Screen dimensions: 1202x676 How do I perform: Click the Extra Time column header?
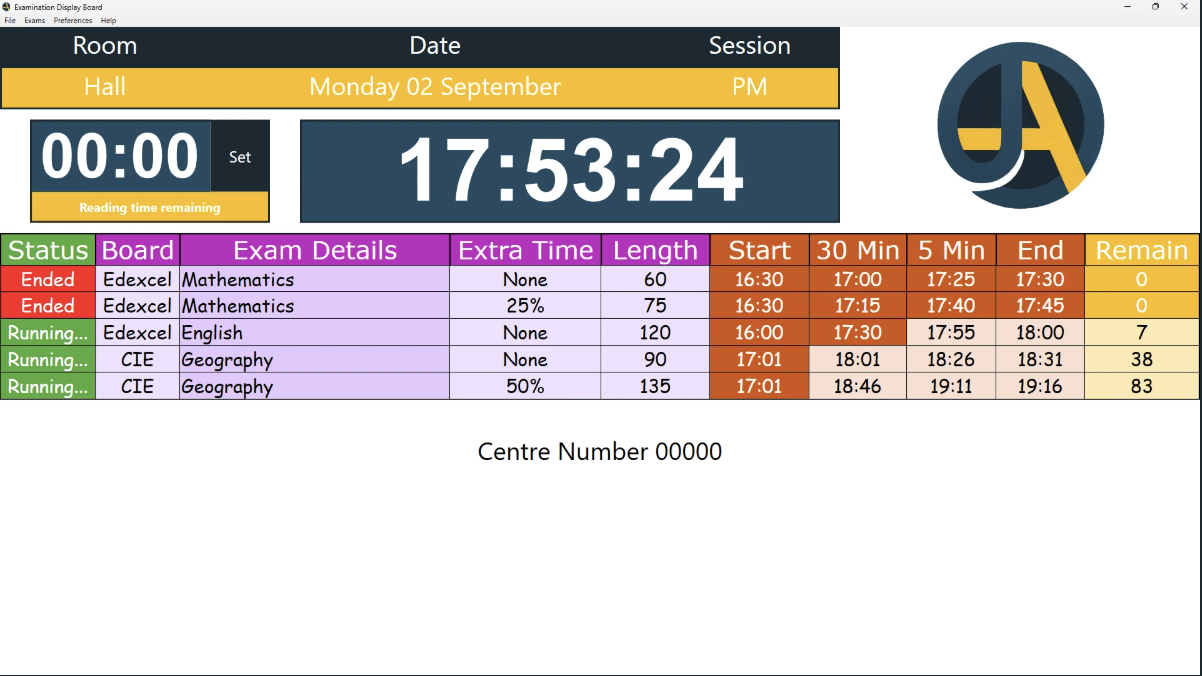click(525, 250)
